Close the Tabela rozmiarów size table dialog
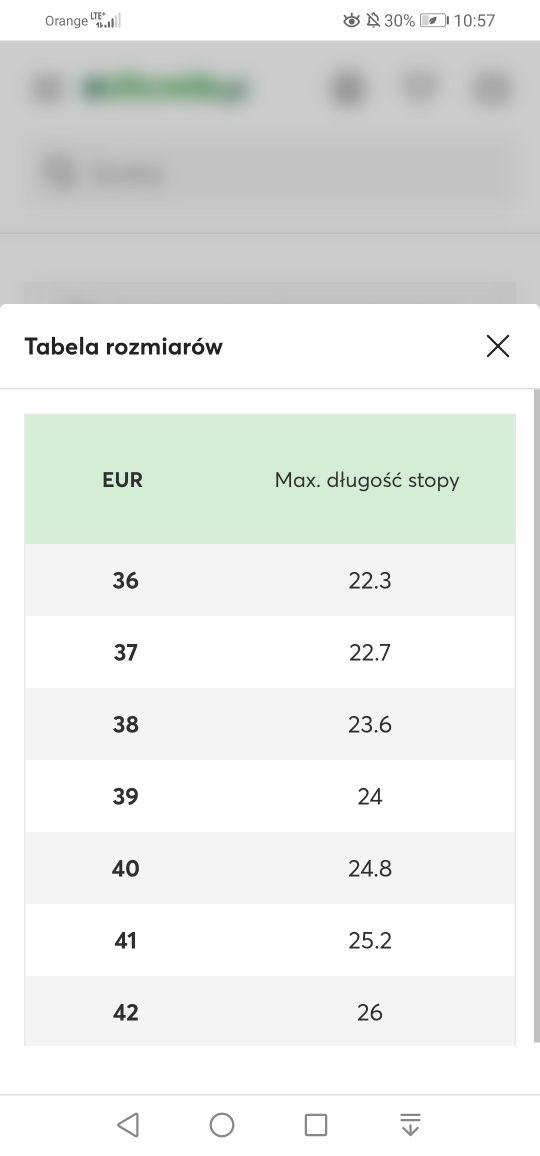The width and height of the screenshot is (540, 1156). point(498,346)
